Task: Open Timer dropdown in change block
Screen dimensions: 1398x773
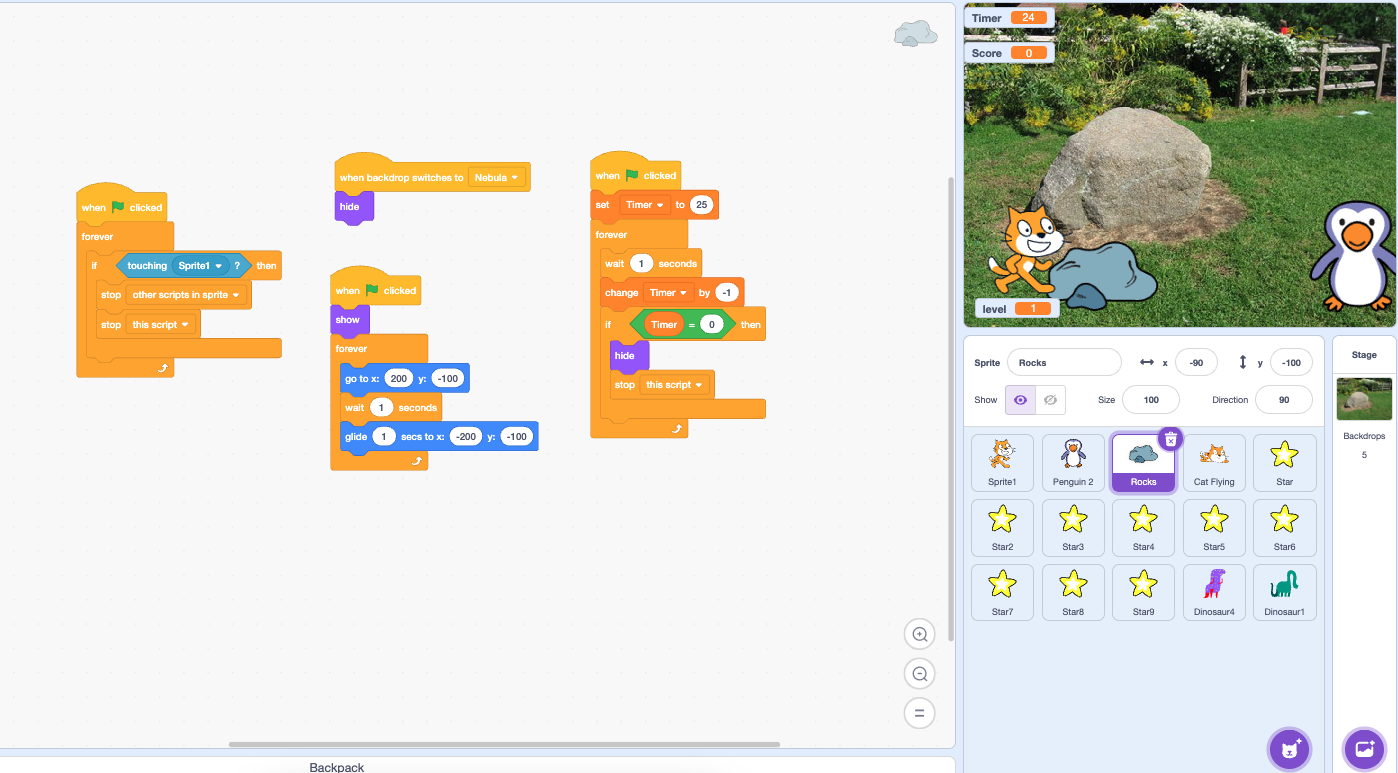Action: coord(668,292)
